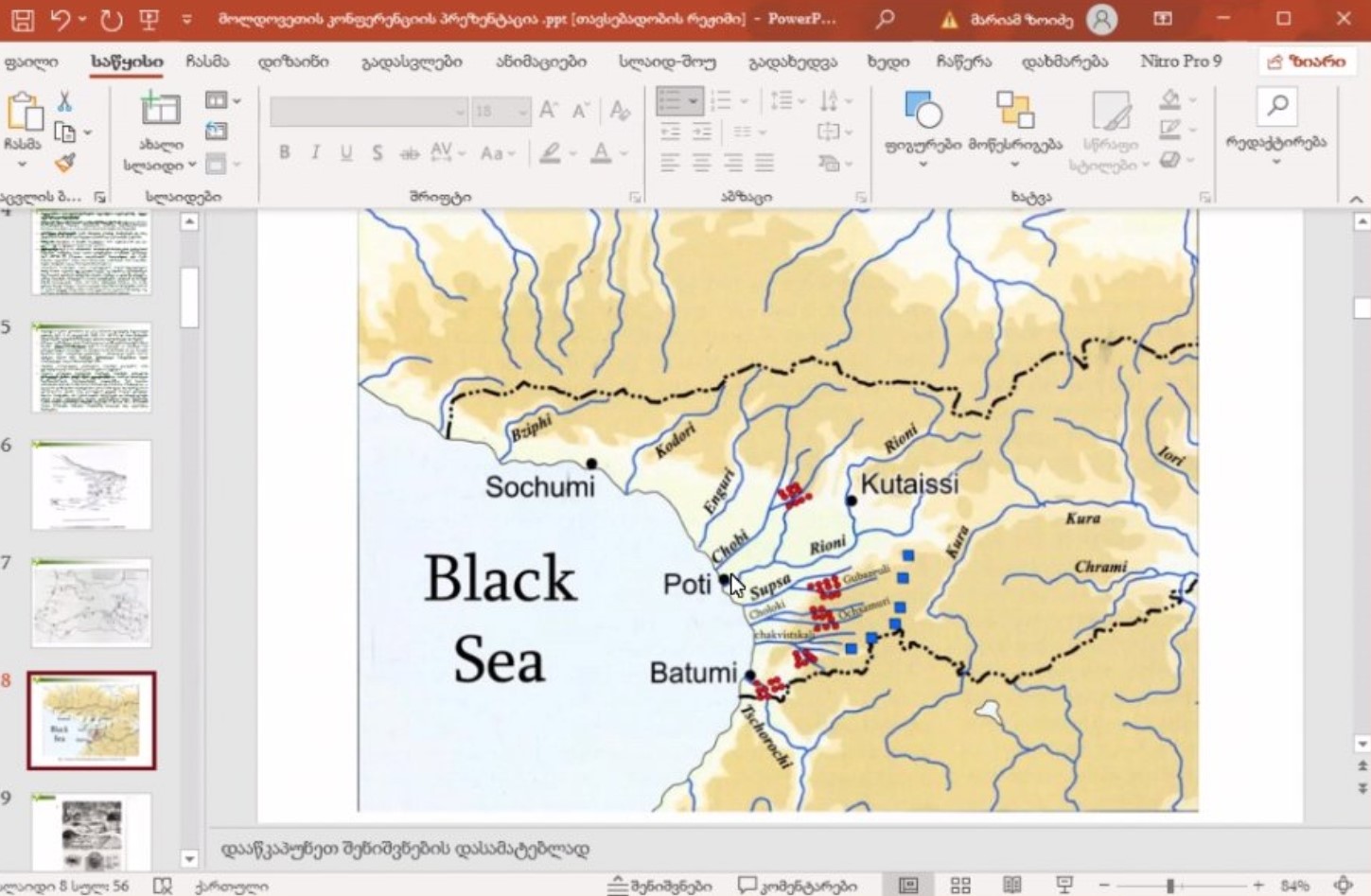The image size is (1371, 896).
Task: Open the Shapes gallery icon
Action: pos(923,111)
